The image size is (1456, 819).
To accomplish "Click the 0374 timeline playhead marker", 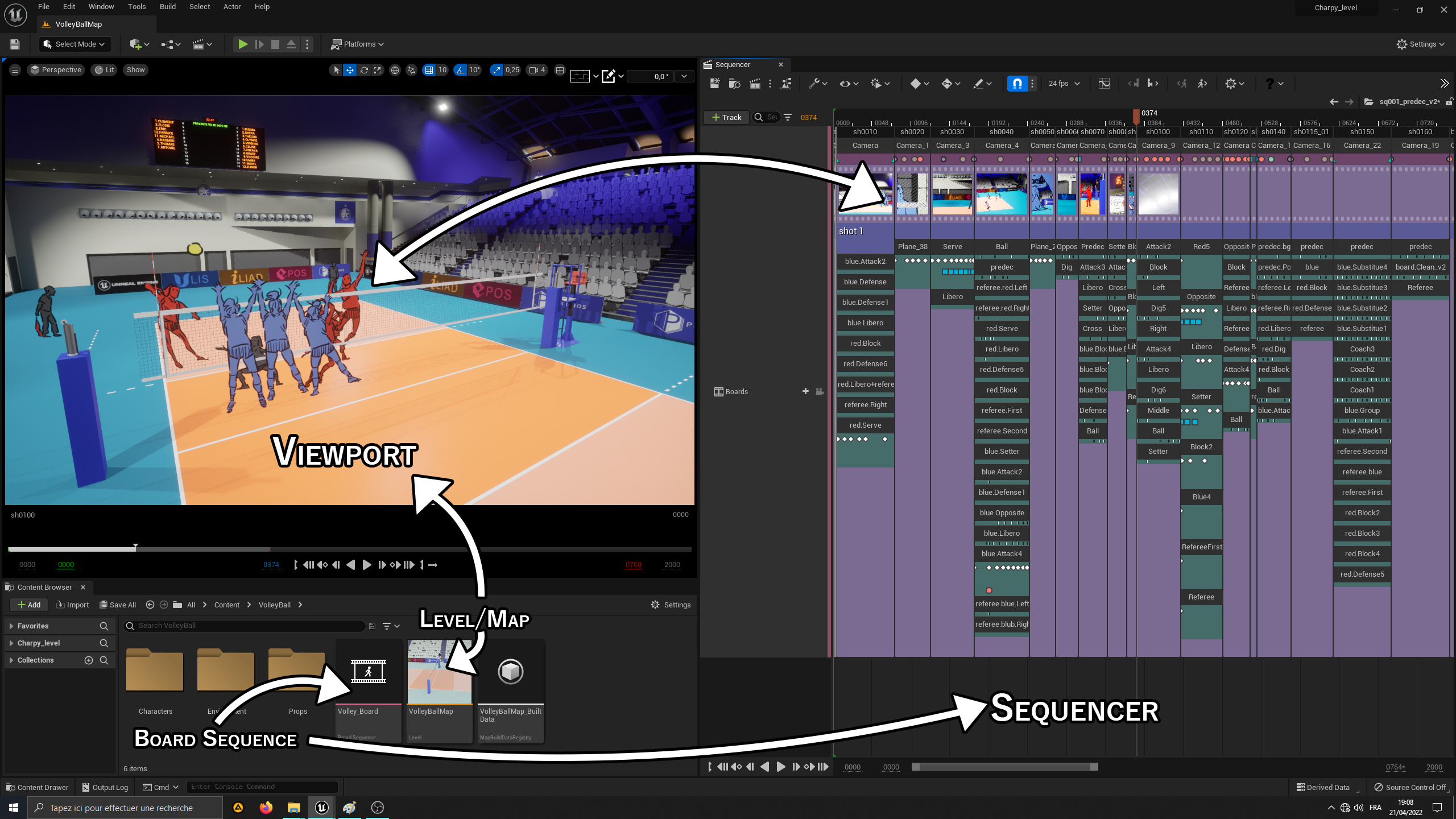I will click(x=1136, y=116).
